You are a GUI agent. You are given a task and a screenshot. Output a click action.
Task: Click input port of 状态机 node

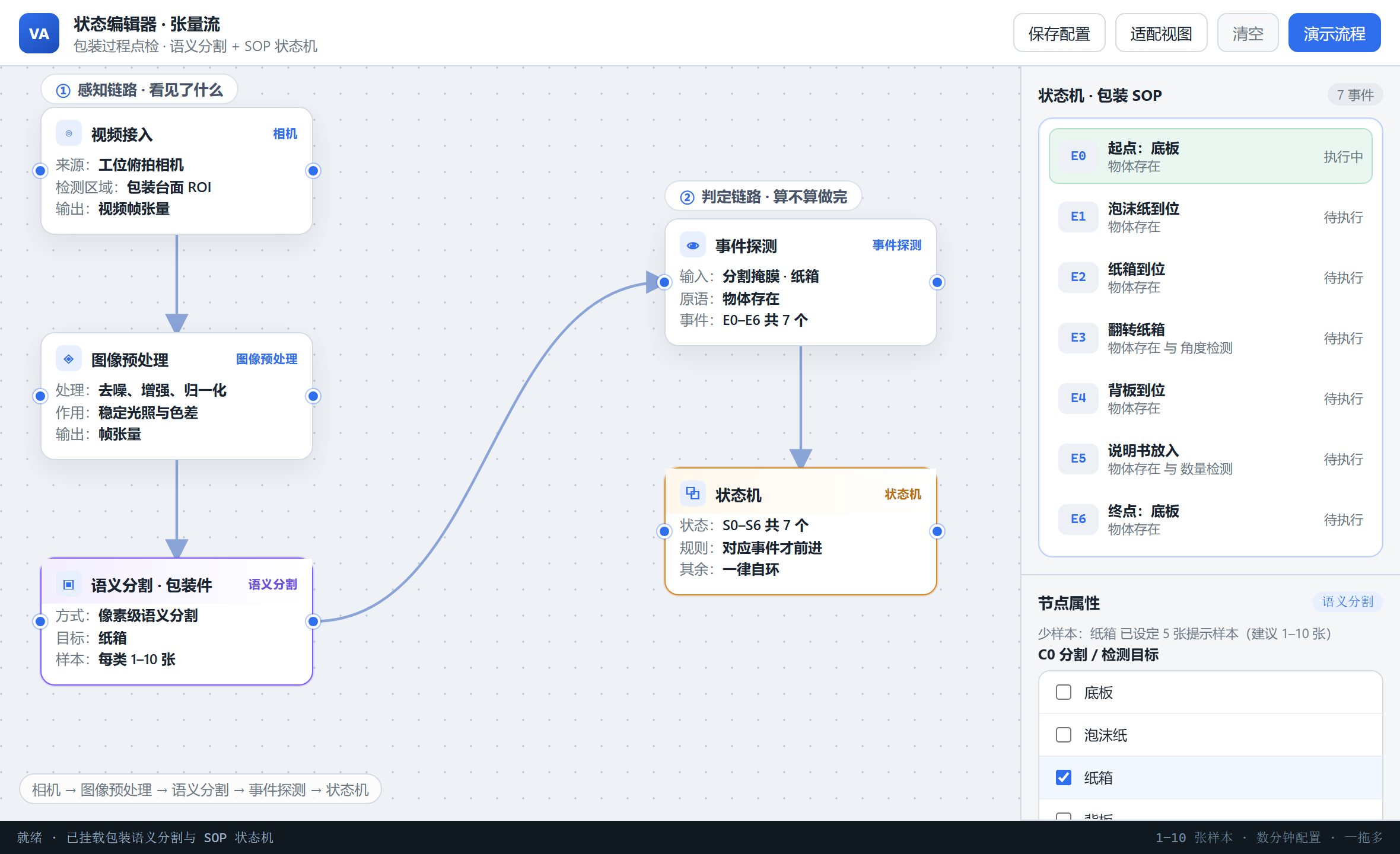coord(664,531)
